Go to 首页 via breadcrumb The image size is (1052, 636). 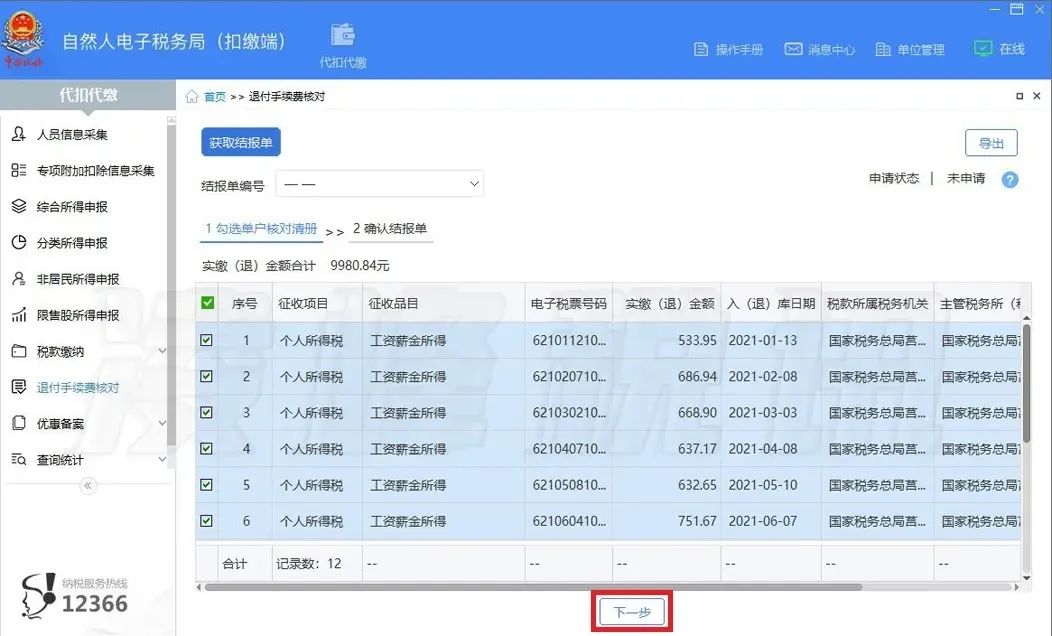(214, 97)
